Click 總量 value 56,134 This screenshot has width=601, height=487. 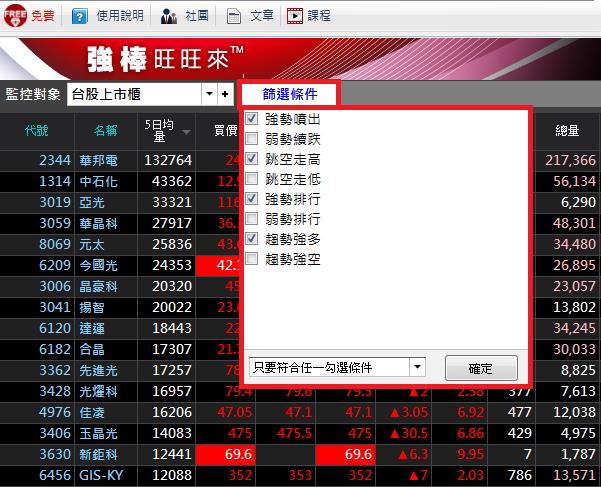point(574,181)
